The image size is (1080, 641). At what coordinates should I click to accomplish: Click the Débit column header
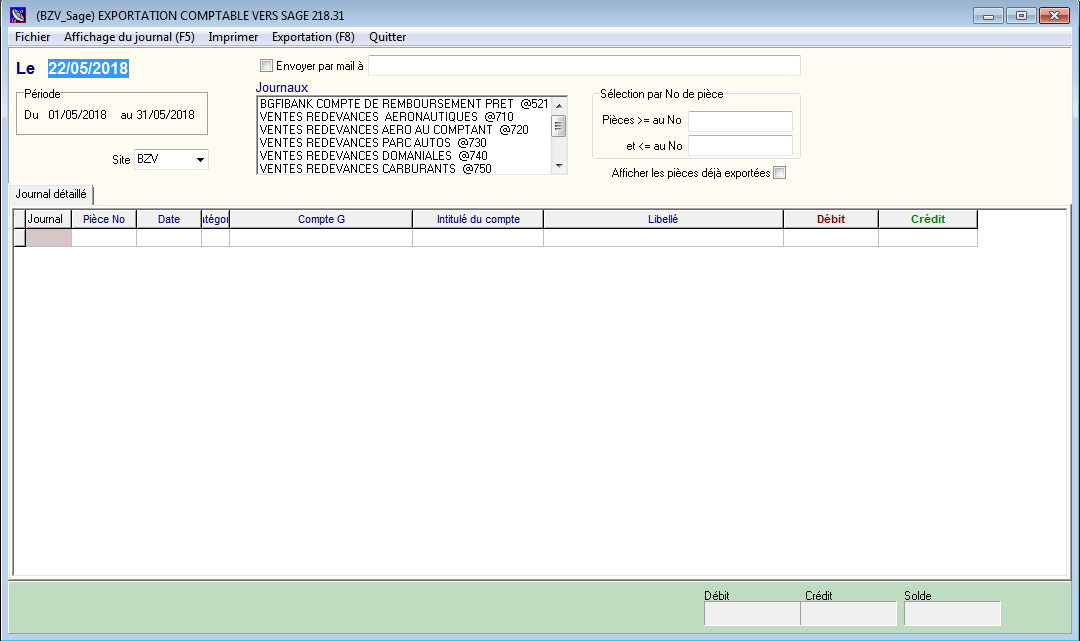(830, 219)
